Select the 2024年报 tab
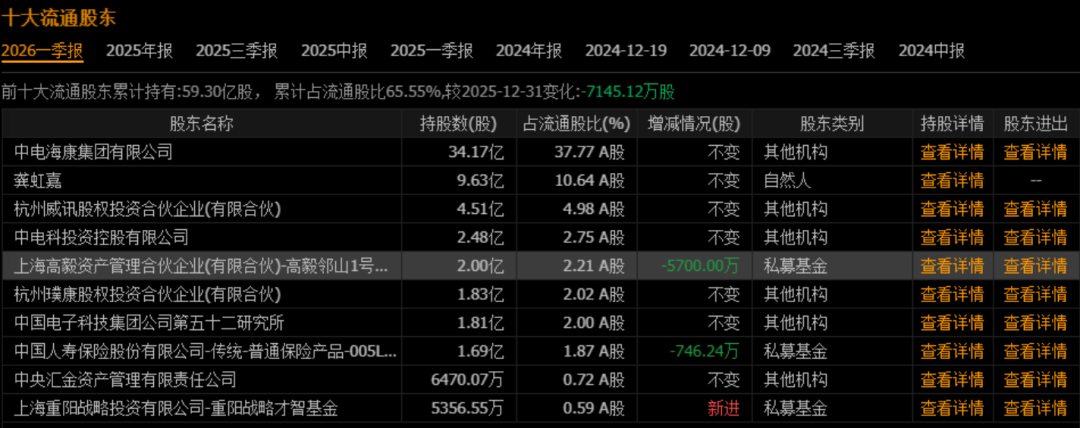This screenshot has height=428, width=1080. click(529, 50)
